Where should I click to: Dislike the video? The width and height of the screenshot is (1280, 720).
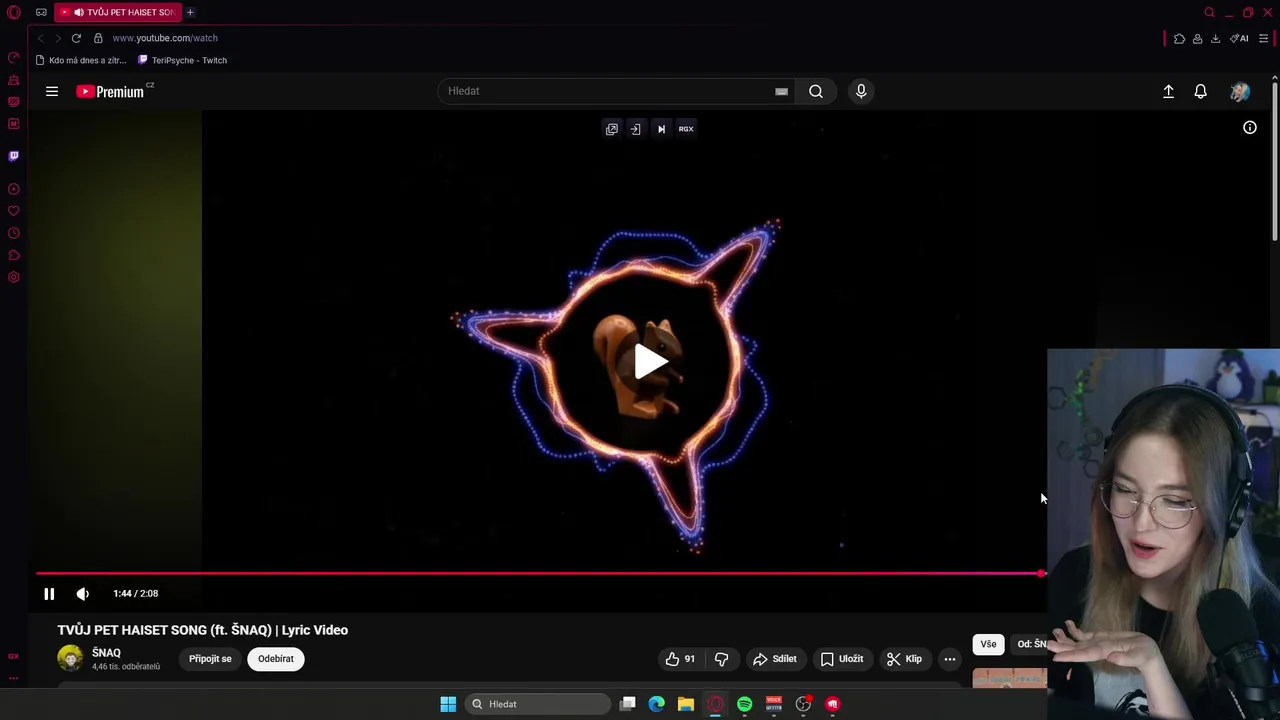click(721, 659)
